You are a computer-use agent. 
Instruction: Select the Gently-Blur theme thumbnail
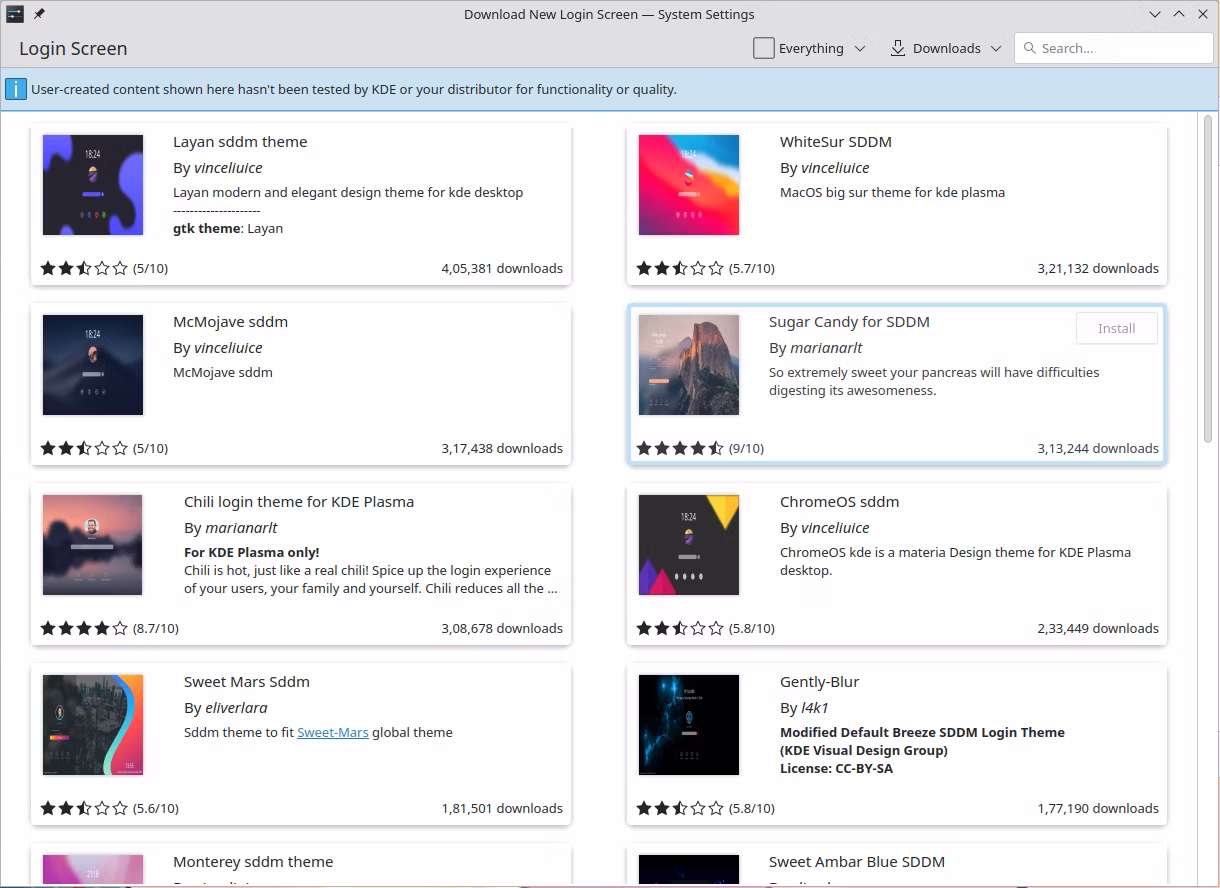(689, 725)
